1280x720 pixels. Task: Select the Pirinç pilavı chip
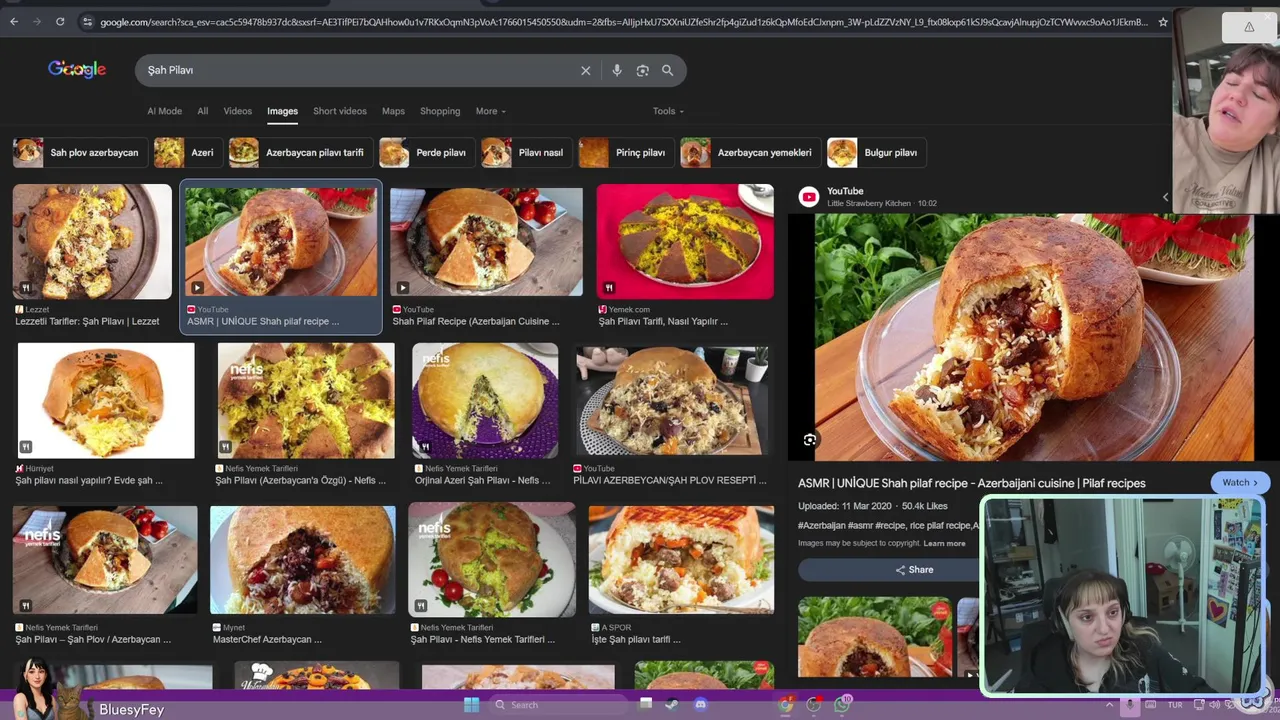point(625,152)
